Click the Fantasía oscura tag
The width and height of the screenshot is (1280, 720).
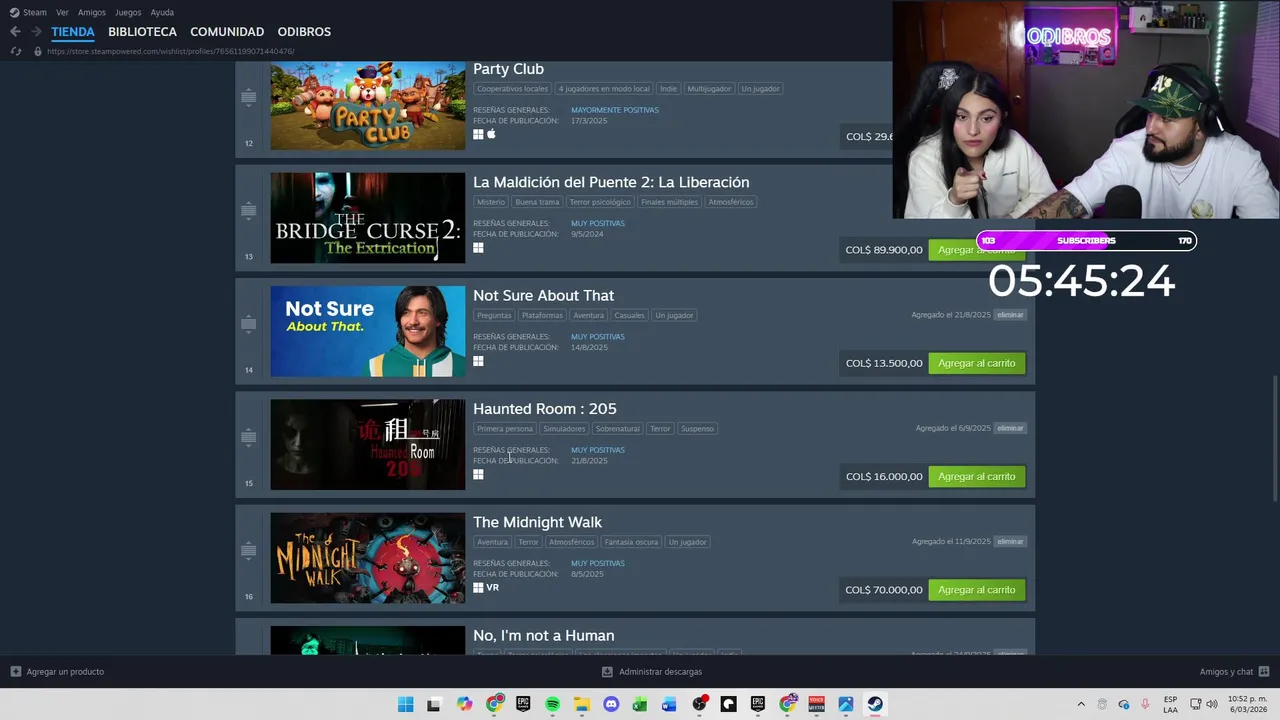(x=631, y=542)
